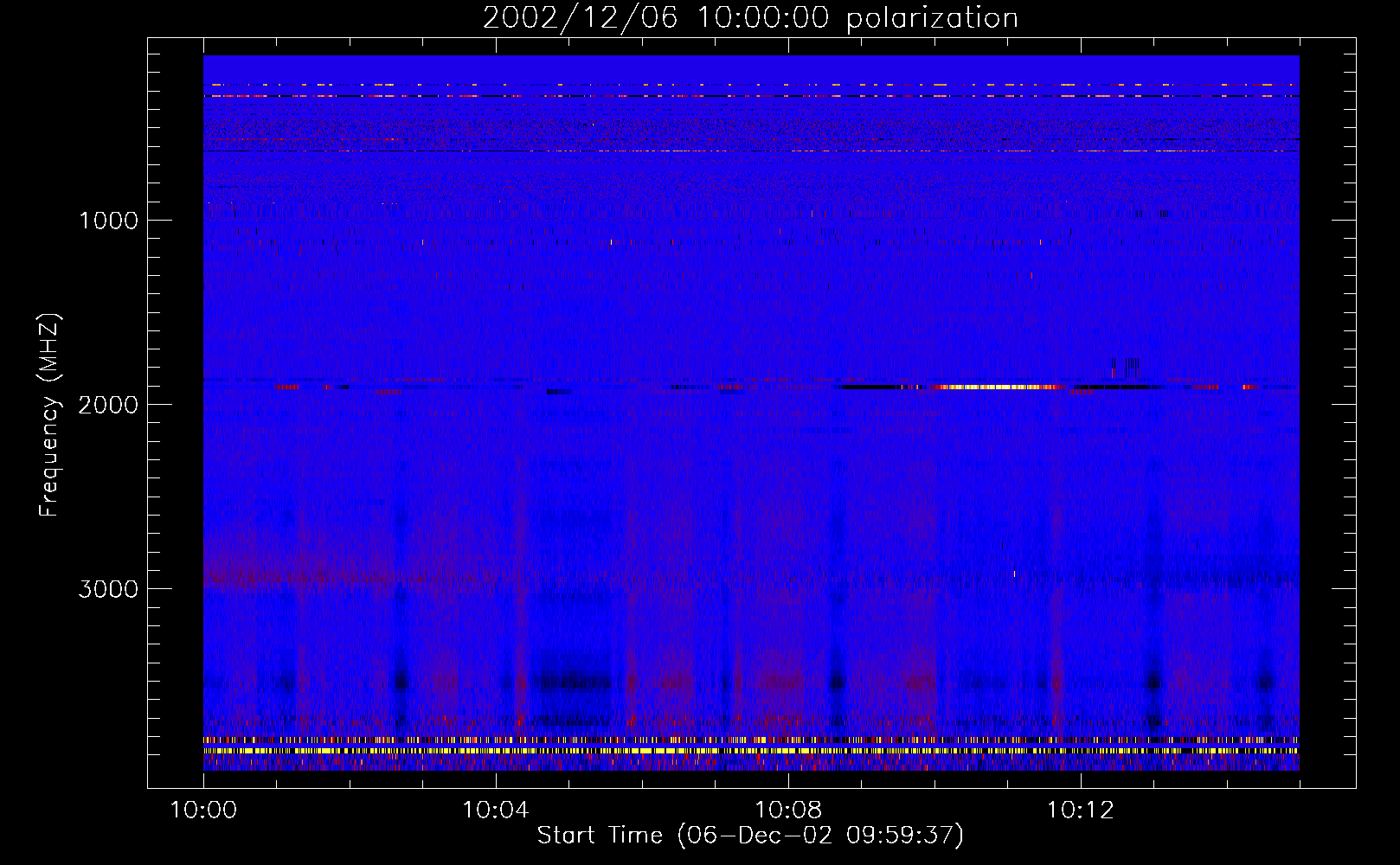Screen dimensions: 1400x865
Task: Click the 10:00 time axis label
Action: (203, 811)
